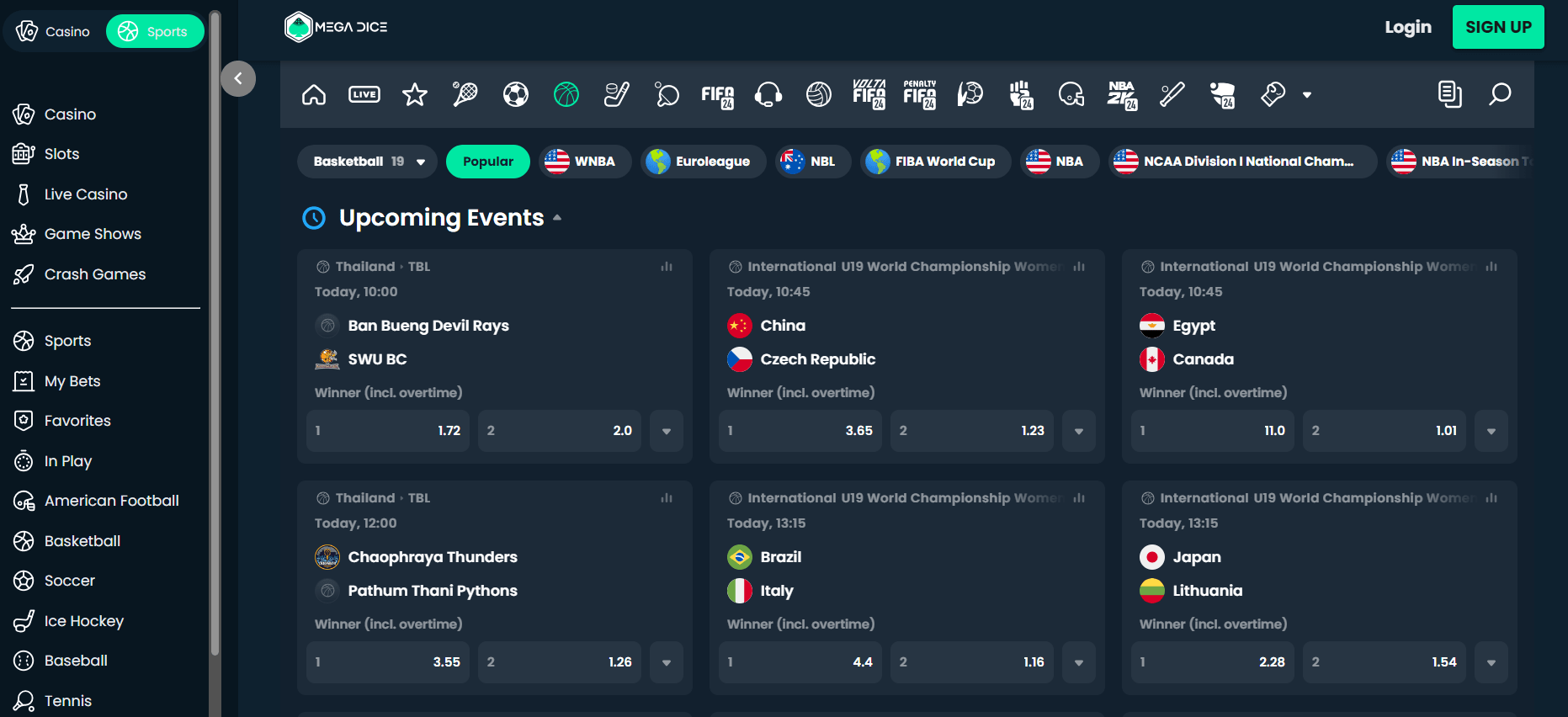
Task: Select the NBL league tab
Action: pos(813,162)
